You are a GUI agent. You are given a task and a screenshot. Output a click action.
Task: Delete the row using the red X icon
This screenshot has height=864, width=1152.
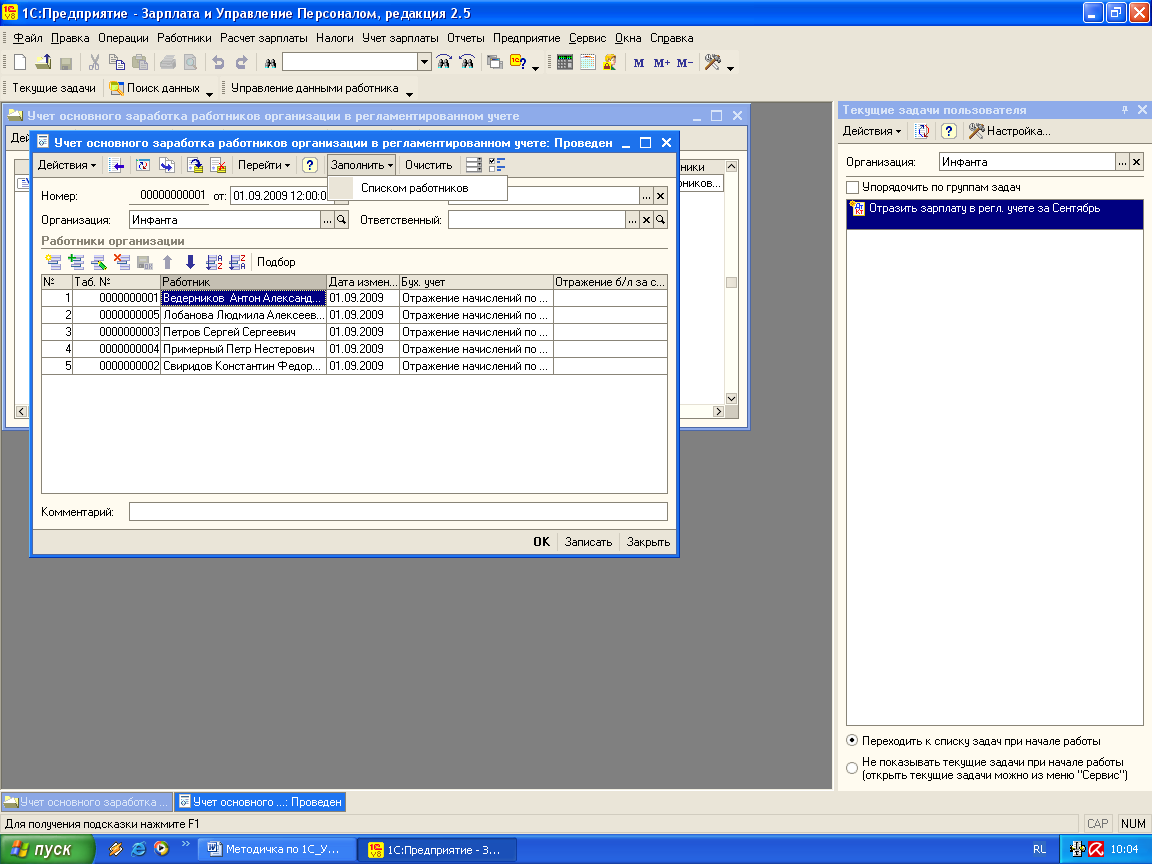point(121,262)
